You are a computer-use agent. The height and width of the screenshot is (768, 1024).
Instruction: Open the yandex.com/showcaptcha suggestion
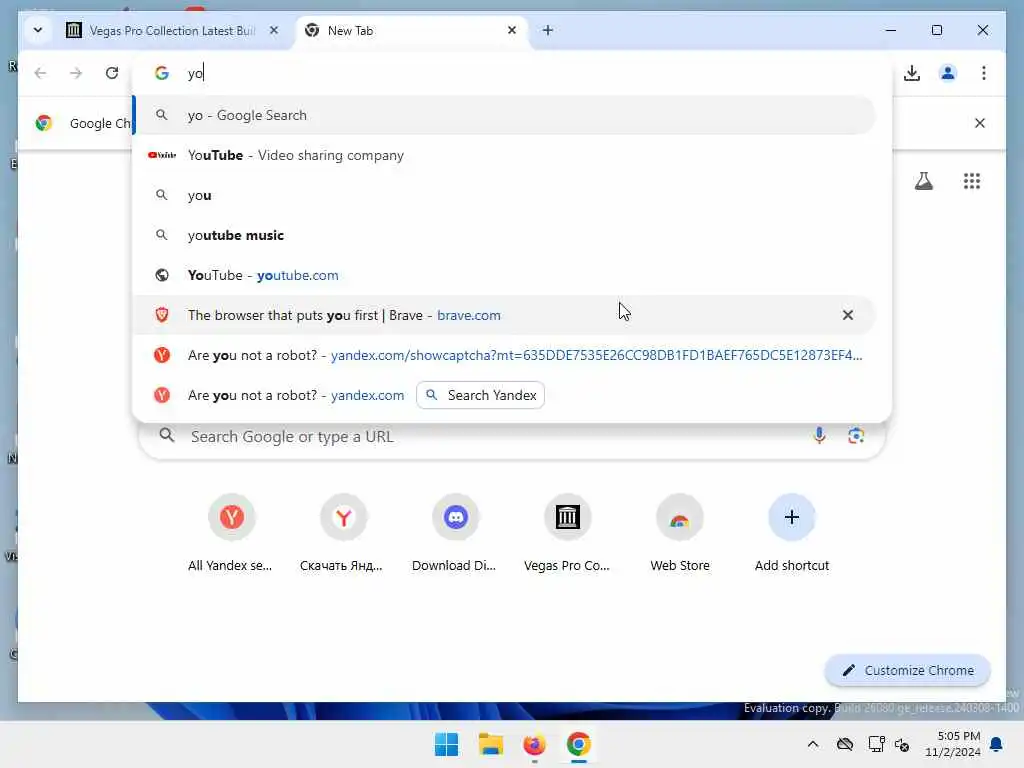pyautogui.click(x=504, y=355)
